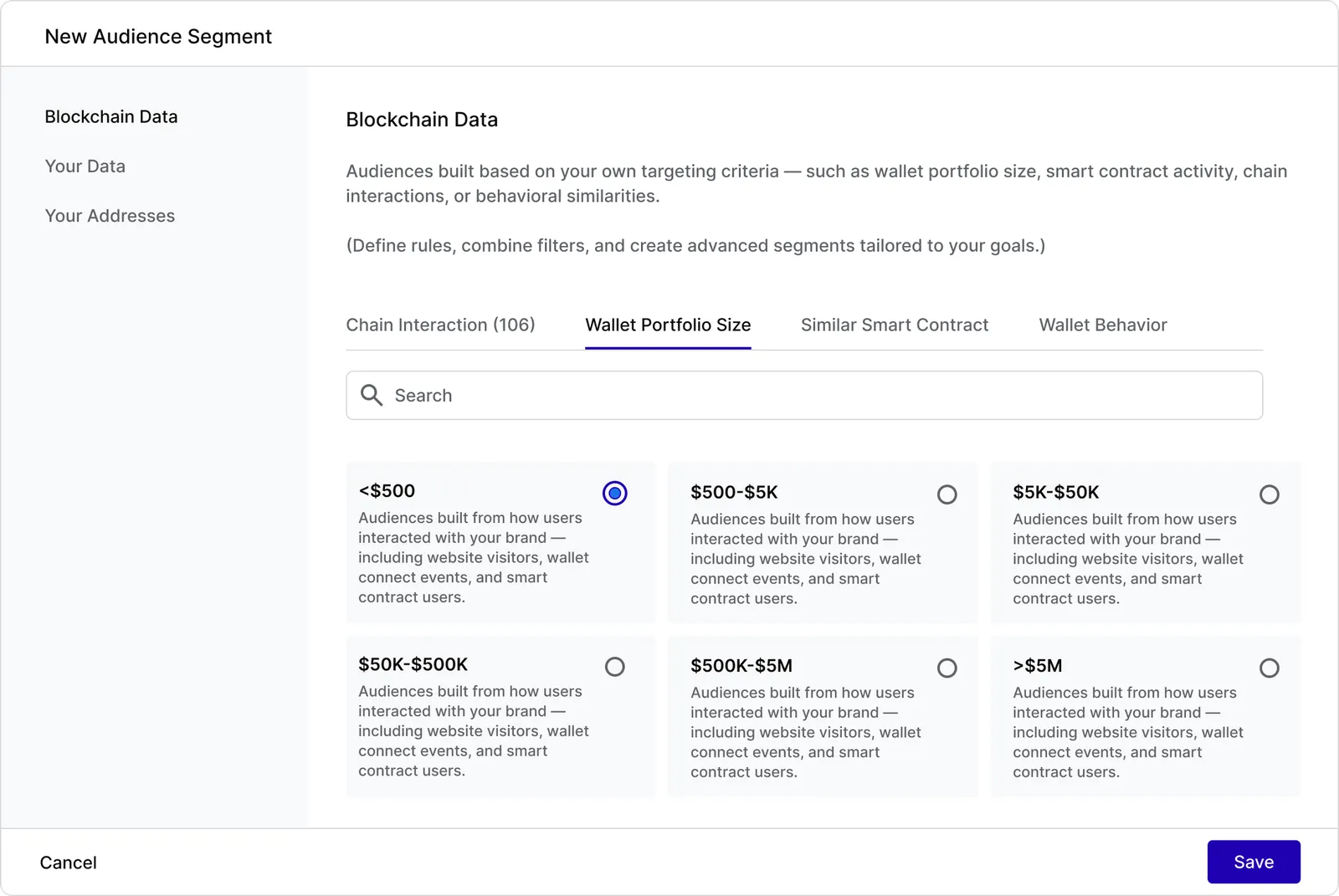Viewport: 1339px width, 896px height.
Task: Click the $50K-$500K card title
Action: 413,664
